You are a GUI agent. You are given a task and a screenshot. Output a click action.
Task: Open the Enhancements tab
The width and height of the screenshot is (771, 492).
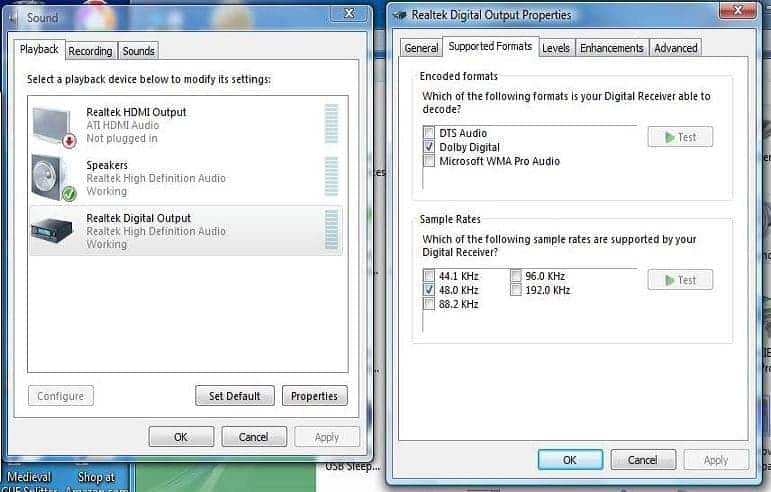[612, 48]
